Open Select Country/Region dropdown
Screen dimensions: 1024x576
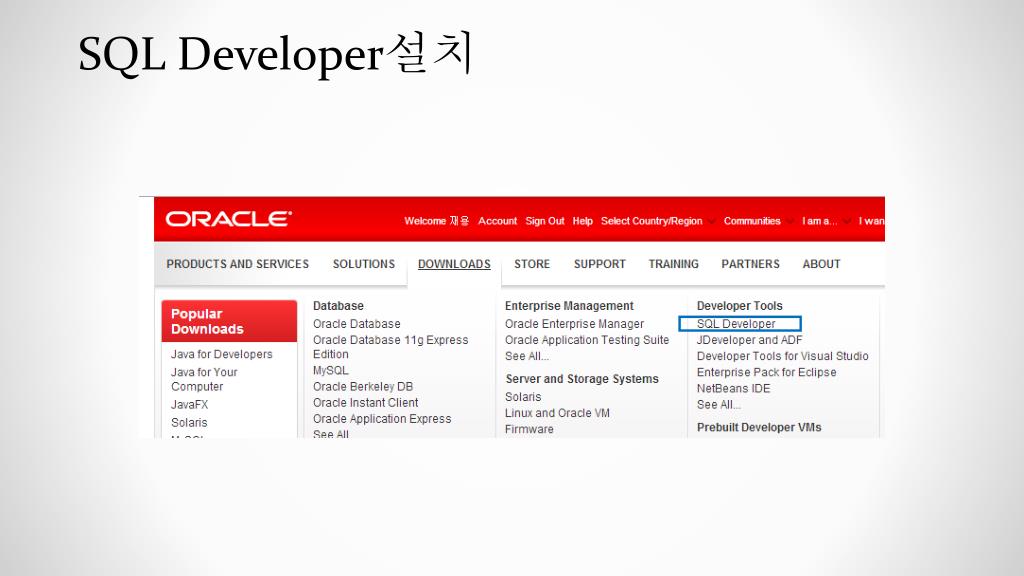point(658,221)
